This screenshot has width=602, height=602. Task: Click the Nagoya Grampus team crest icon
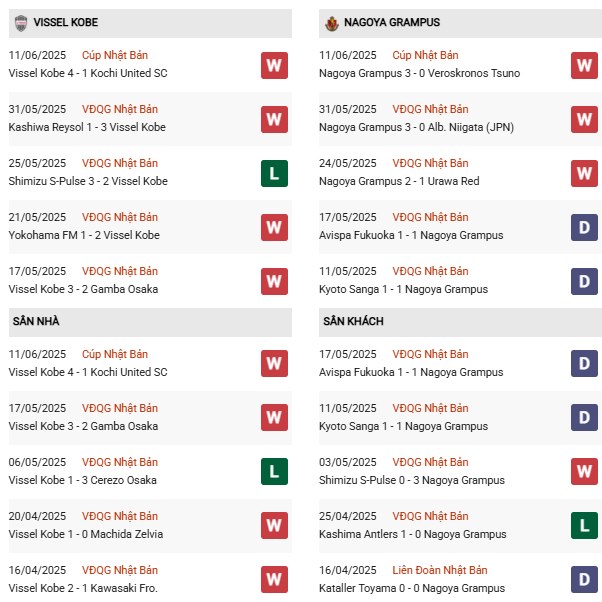pos(331,22)
